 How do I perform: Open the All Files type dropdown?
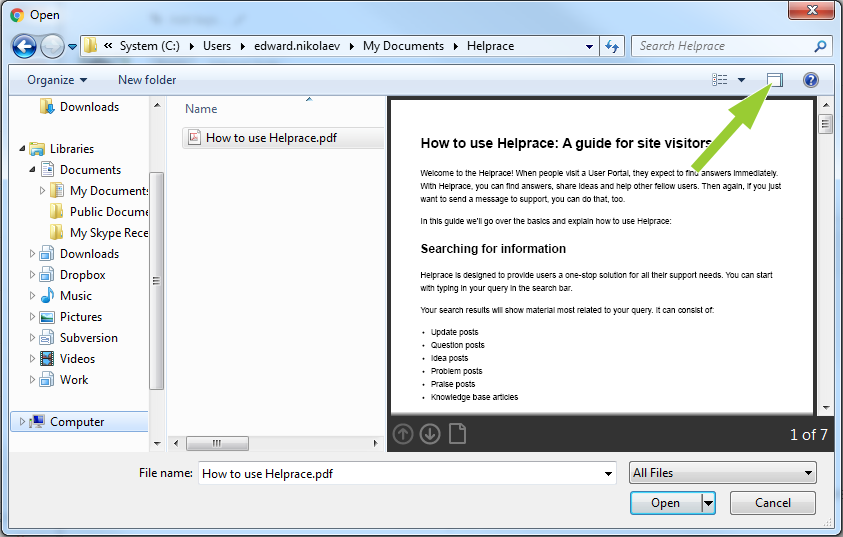722,473
